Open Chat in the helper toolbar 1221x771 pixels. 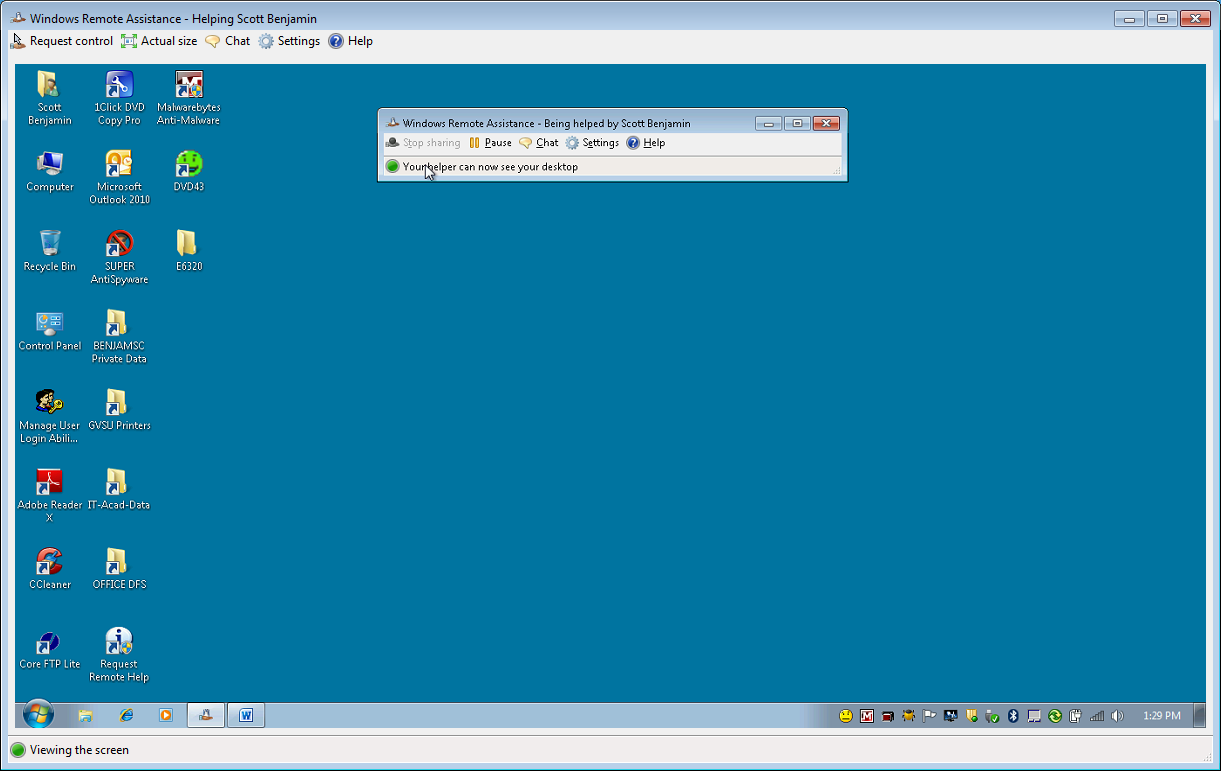point(227,41)
